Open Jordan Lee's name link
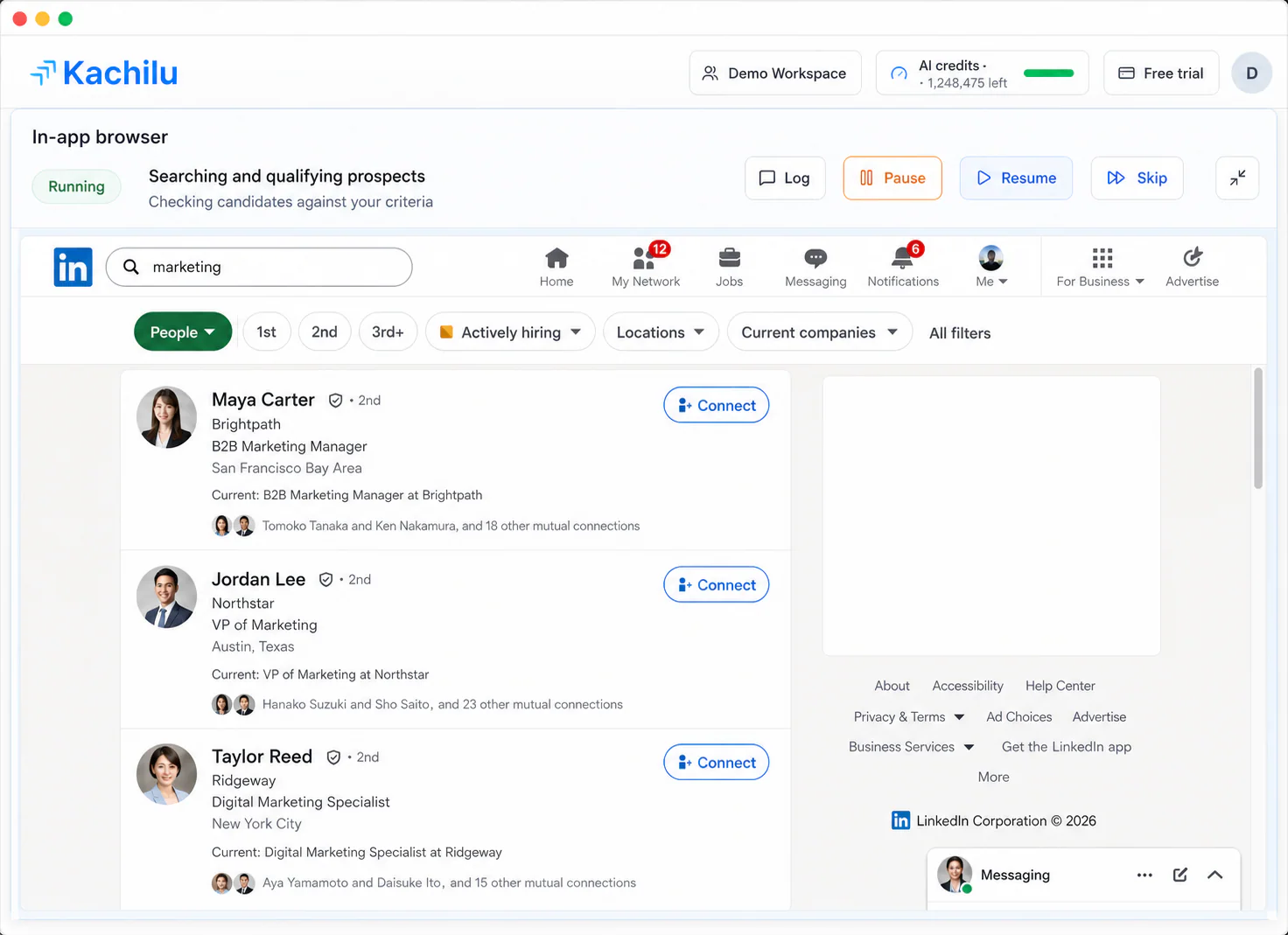The height and width of the screenshot is (935, 1288). point(258,579)
